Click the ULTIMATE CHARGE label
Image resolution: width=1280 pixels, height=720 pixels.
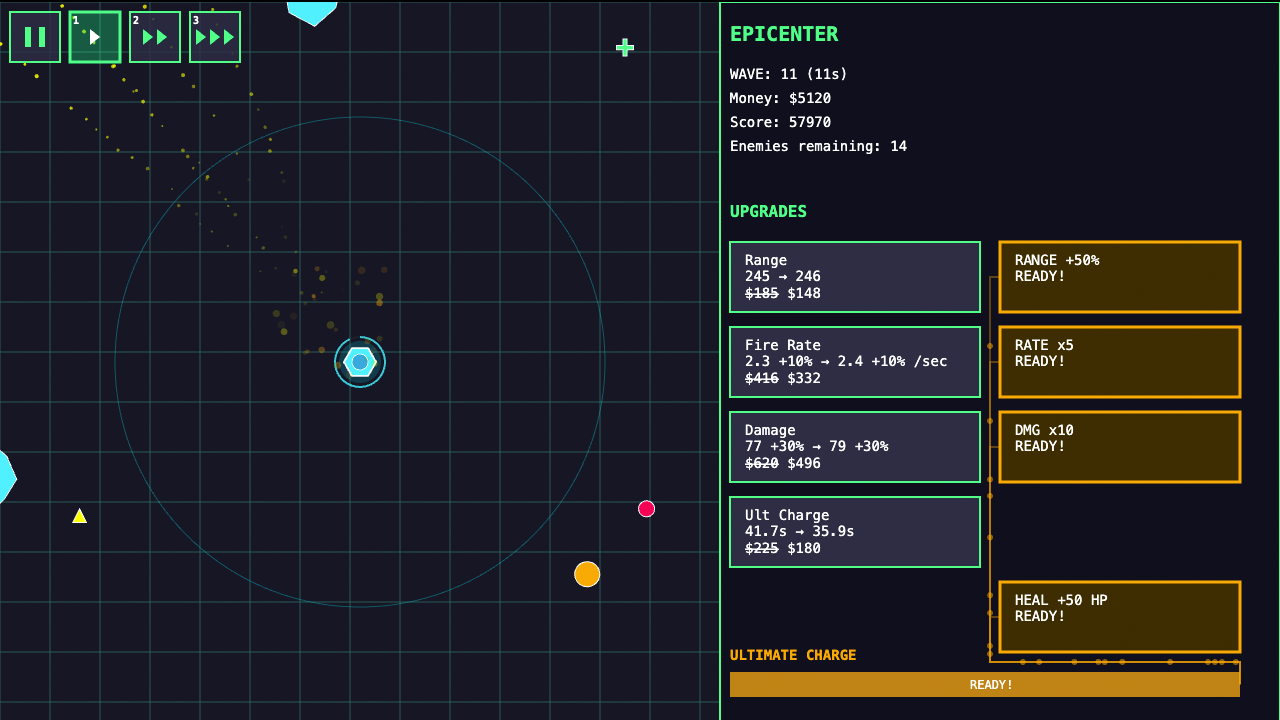[x=793, y=655]
